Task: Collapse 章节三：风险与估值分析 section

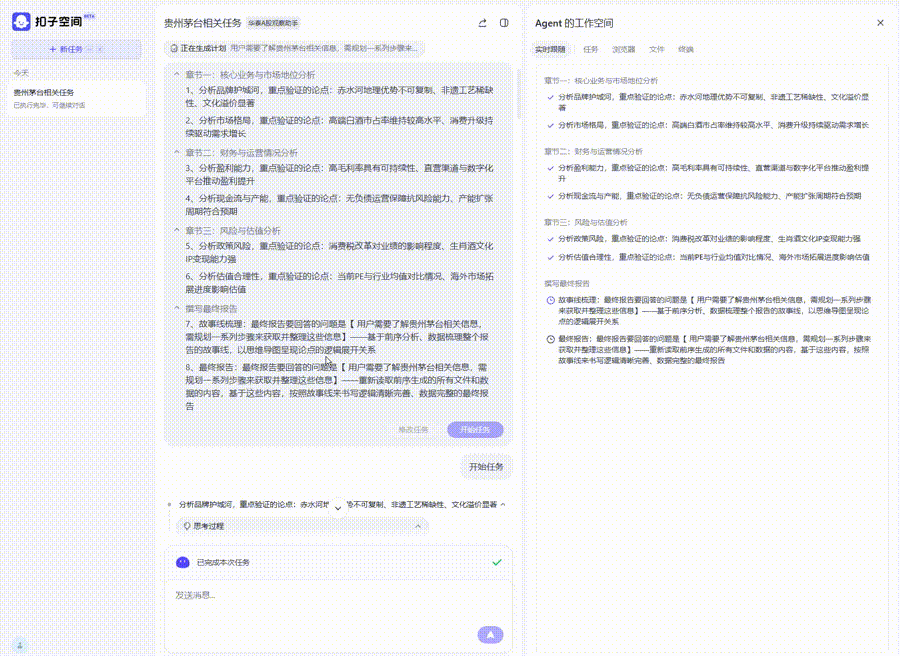Action: pyautogui.click(x=177, y=230)
